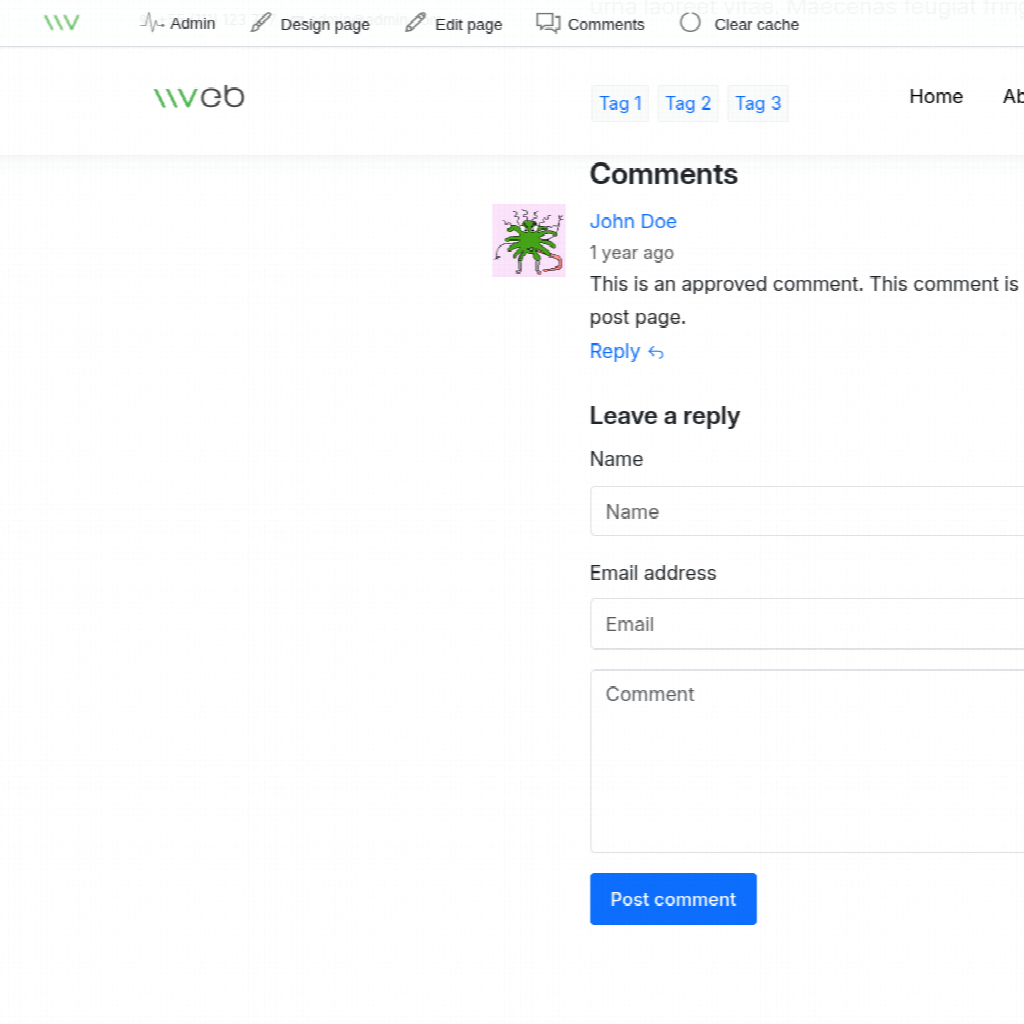This screenshot has width=1024, height=1024.
Task: Click the Clear cache circle icon
Action: (690, 23)
